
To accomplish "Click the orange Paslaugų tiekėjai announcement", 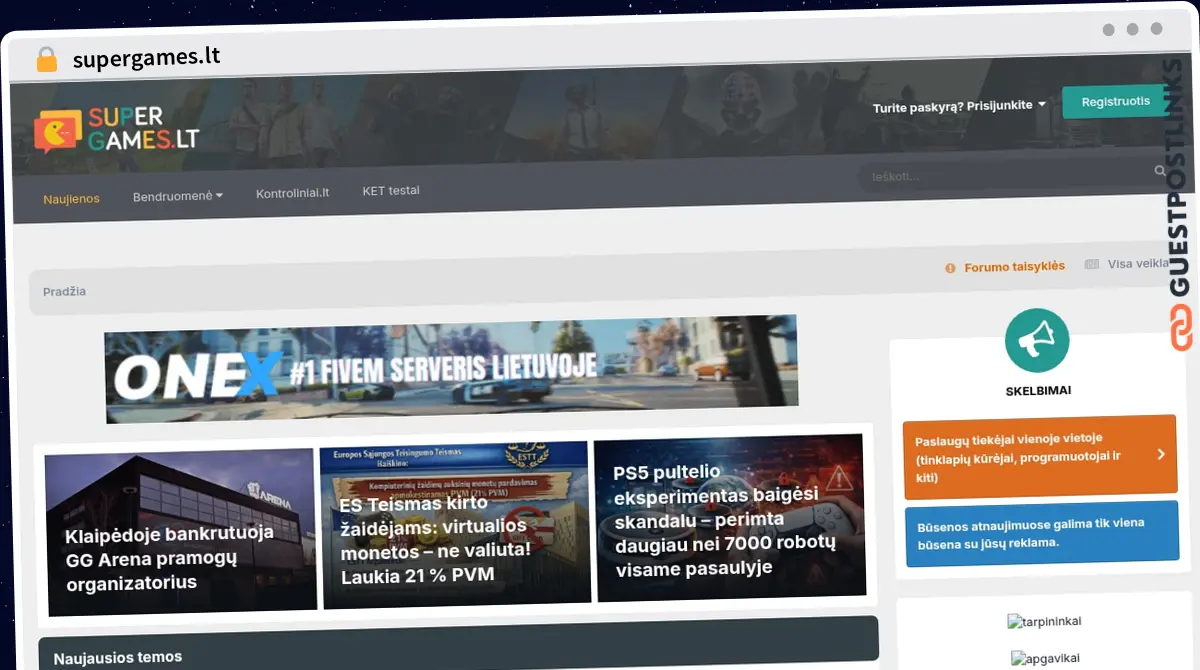I will point(1039,456).
